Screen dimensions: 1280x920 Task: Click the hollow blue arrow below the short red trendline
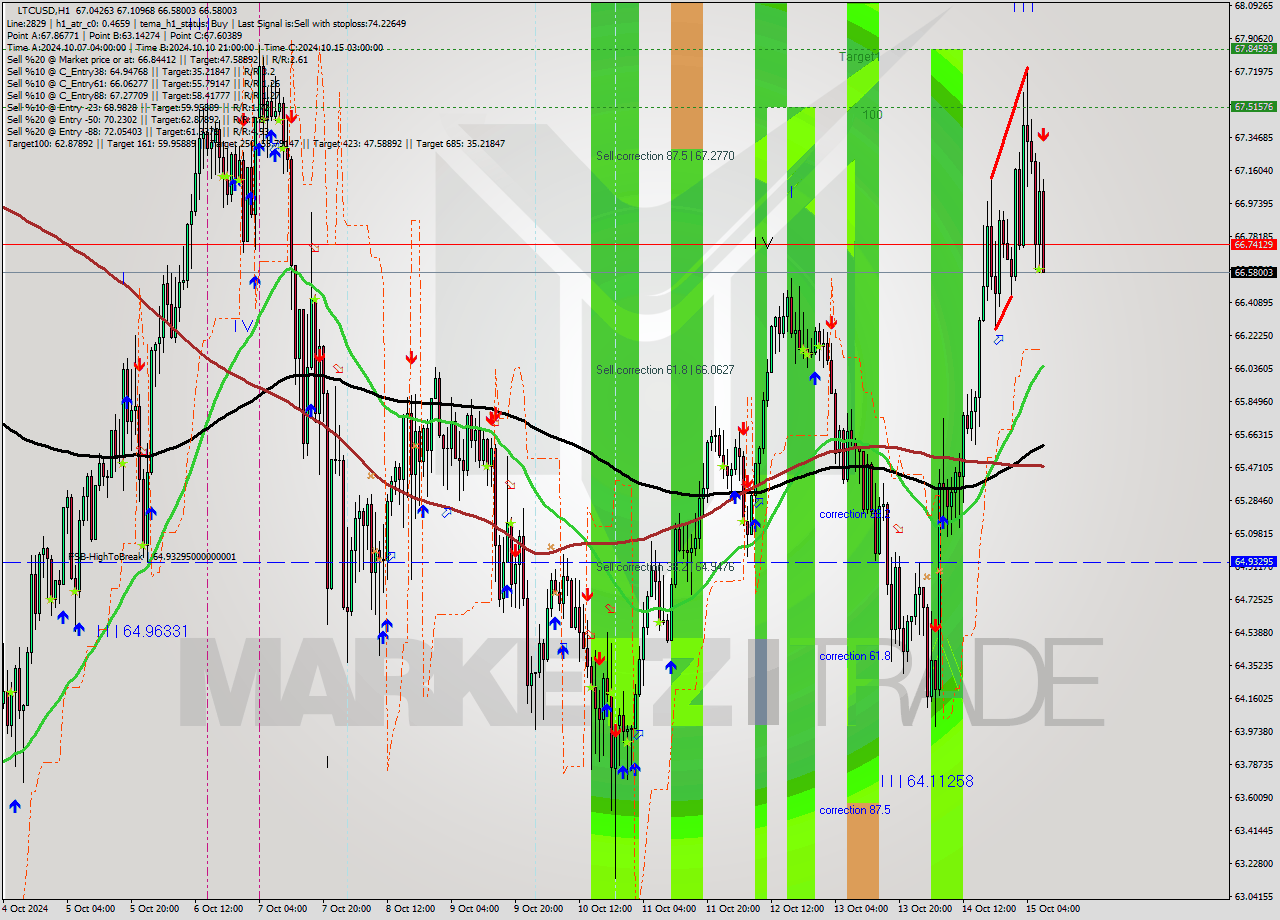coord(998,340)
